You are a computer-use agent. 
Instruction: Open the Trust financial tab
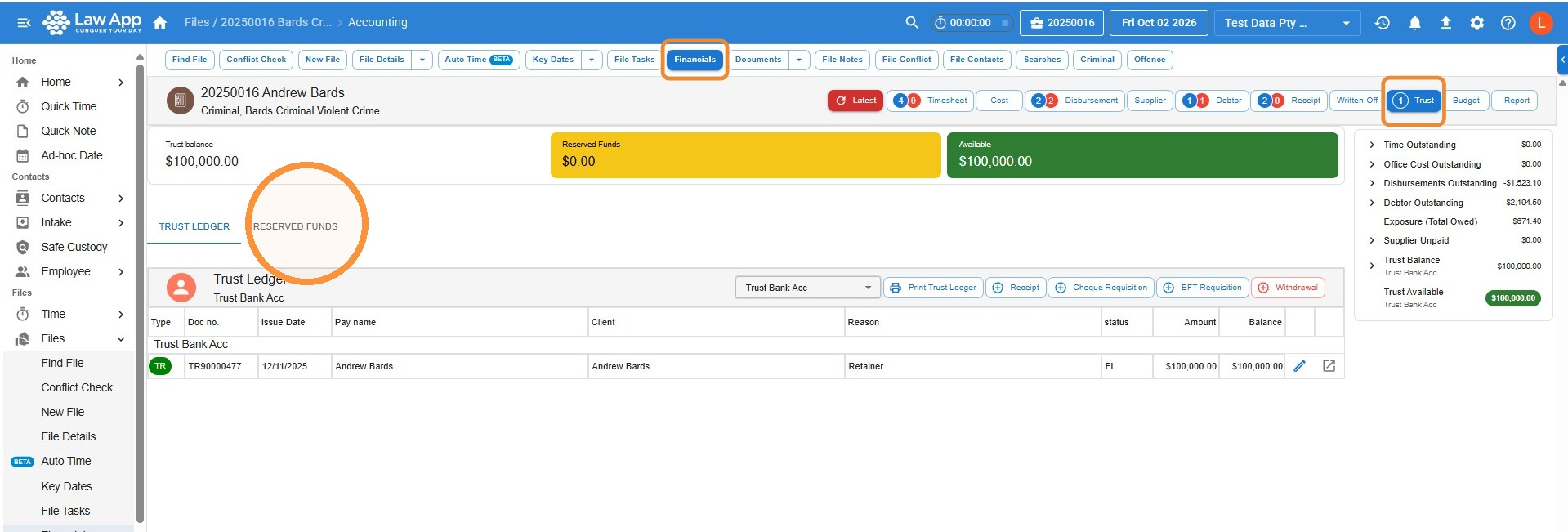[1414, 101]
